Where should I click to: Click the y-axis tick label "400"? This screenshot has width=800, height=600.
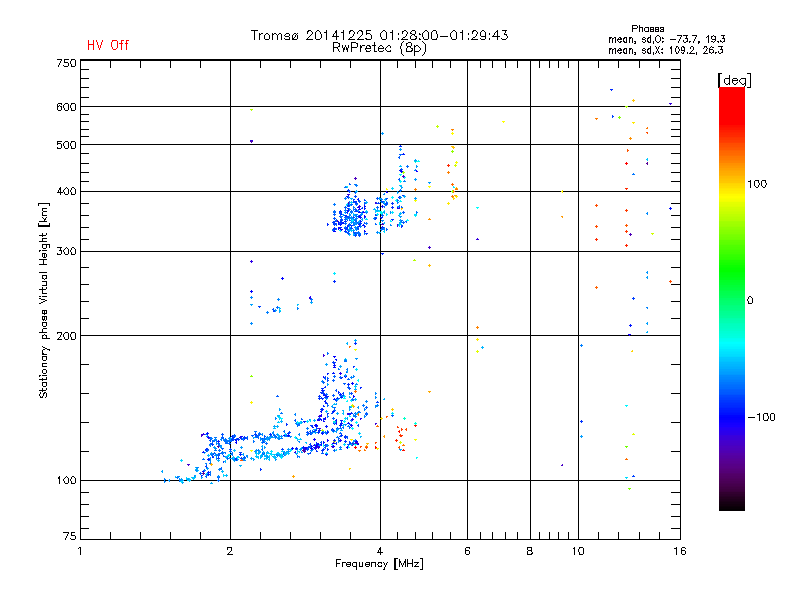pos(66,191)
